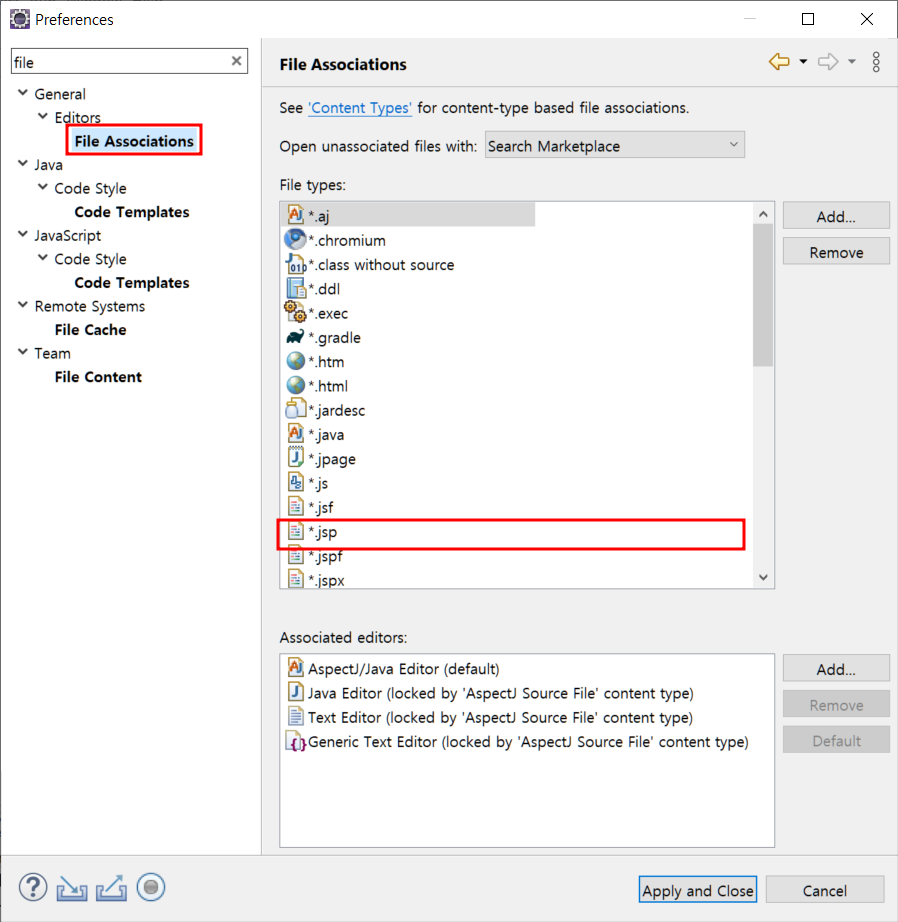The width and height of the screenshot is (898, 922).
Task: Select File Content under Team
Action: pos(98,376)
